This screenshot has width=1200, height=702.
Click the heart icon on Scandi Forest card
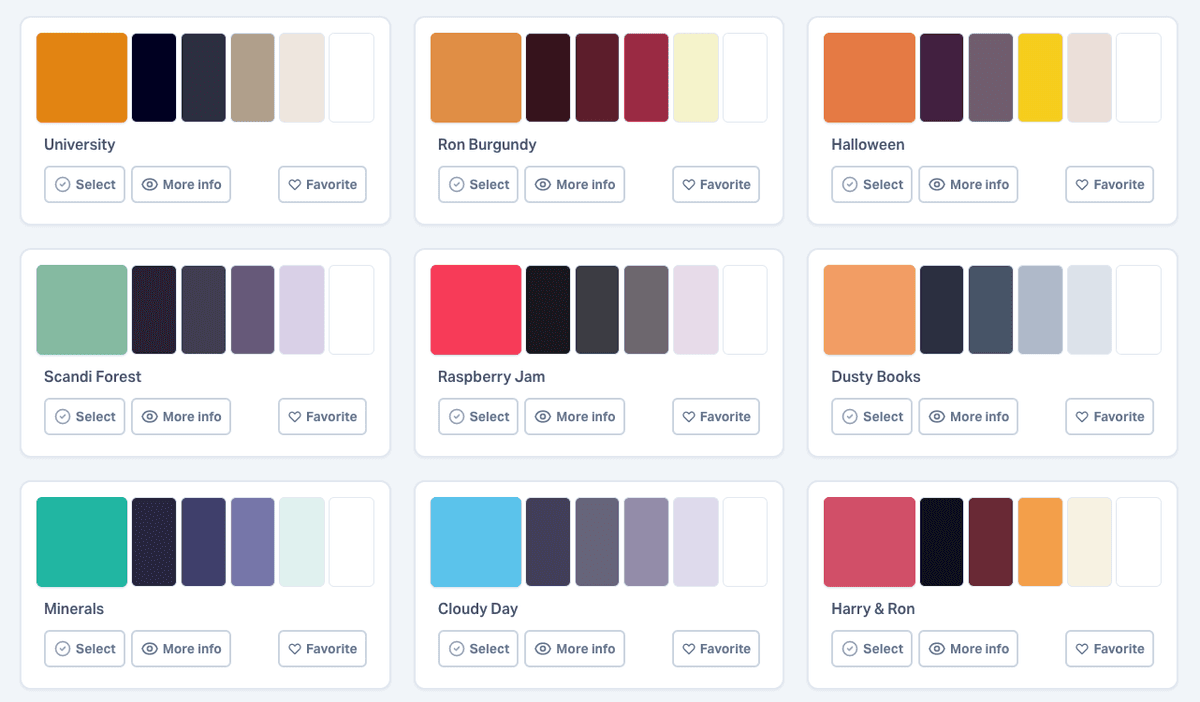295,417
